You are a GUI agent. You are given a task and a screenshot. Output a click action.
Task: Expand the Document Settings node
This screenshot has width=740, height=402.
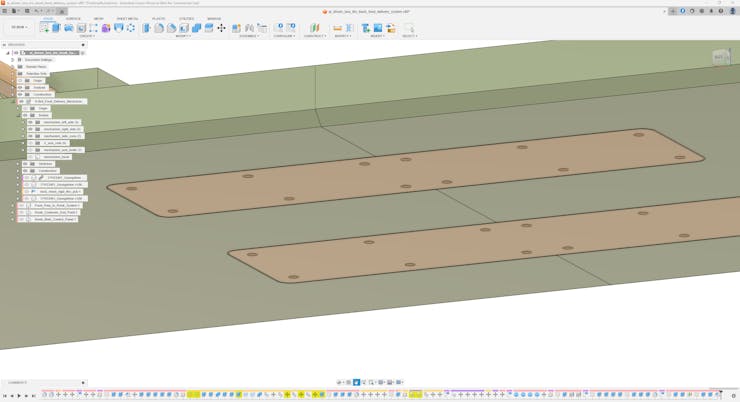[x=13, y=60]
